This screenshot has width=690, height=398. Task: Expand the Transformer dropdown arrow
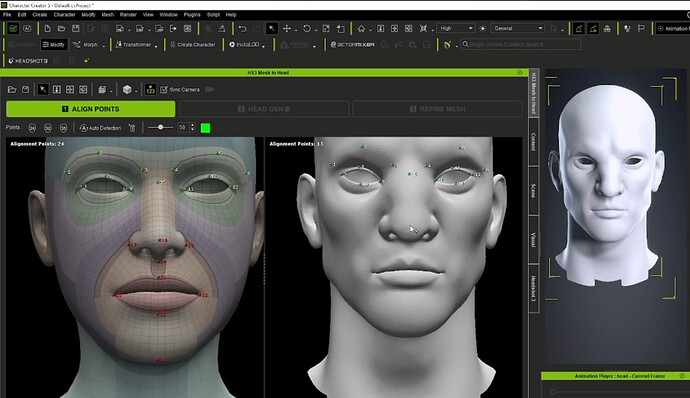156,45
